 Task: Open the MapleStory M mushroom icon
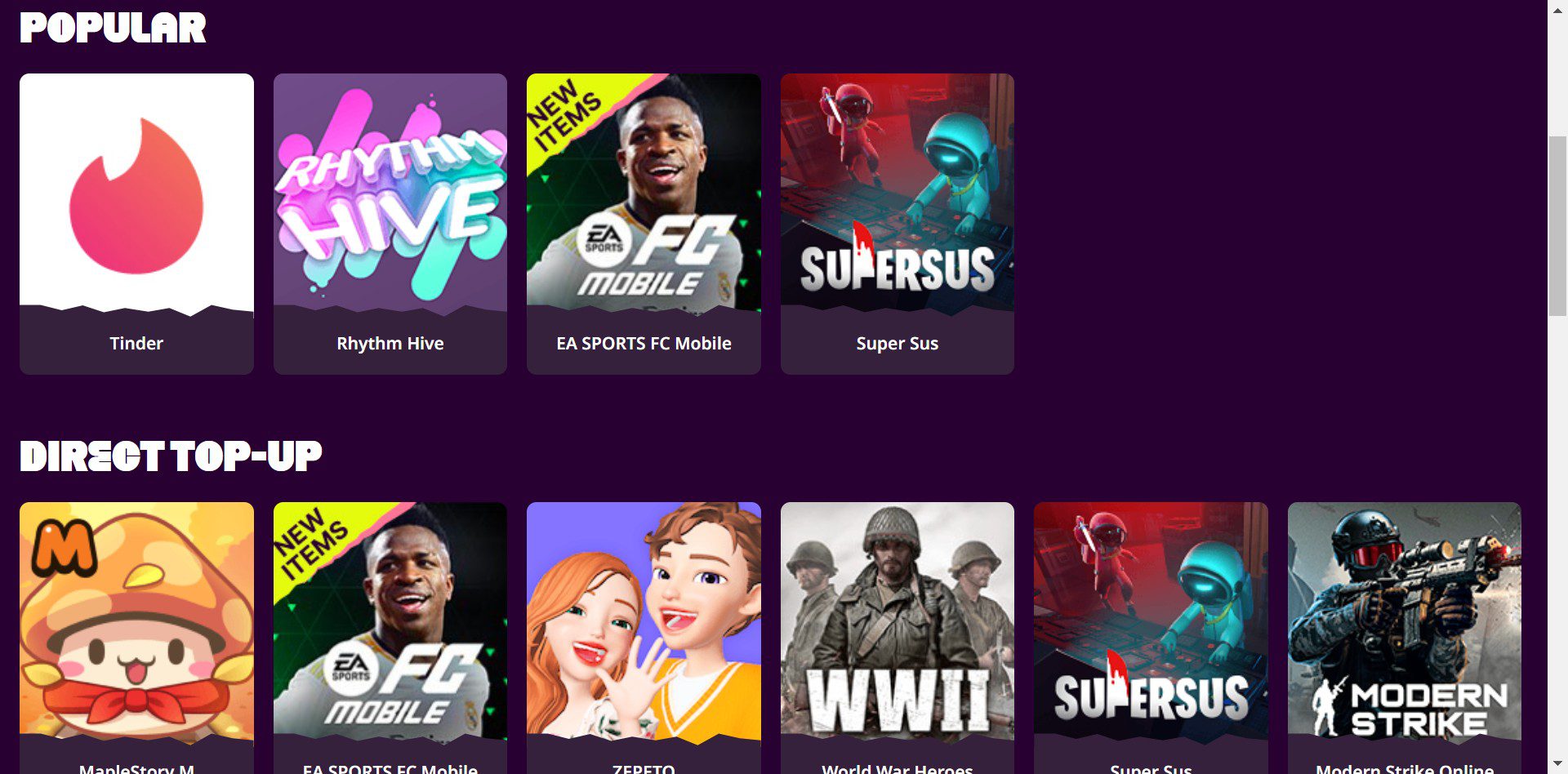coord(136,622)
